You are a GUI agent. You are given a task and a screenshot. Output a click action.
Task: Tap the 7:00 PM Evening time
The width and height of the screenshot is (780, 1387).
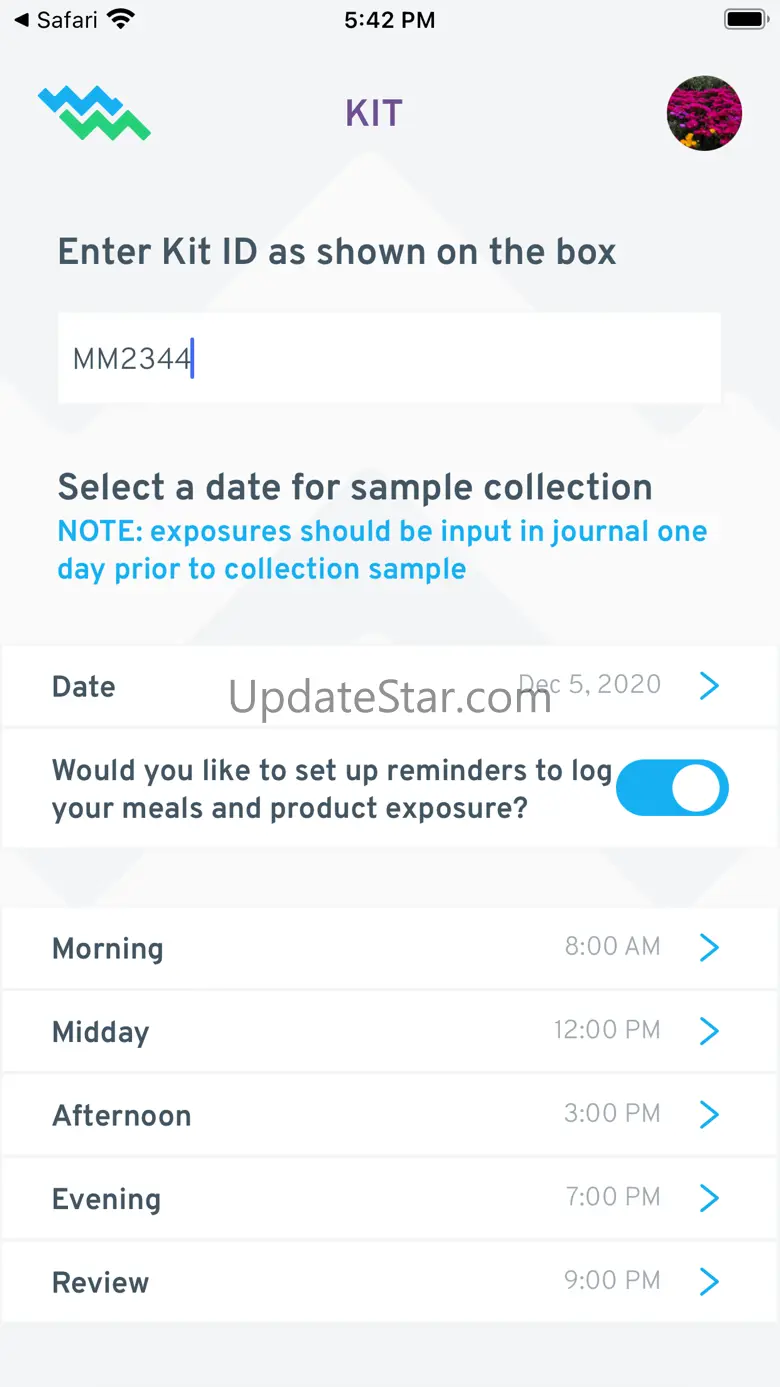pyautogui.click(x=612, y=1197)
